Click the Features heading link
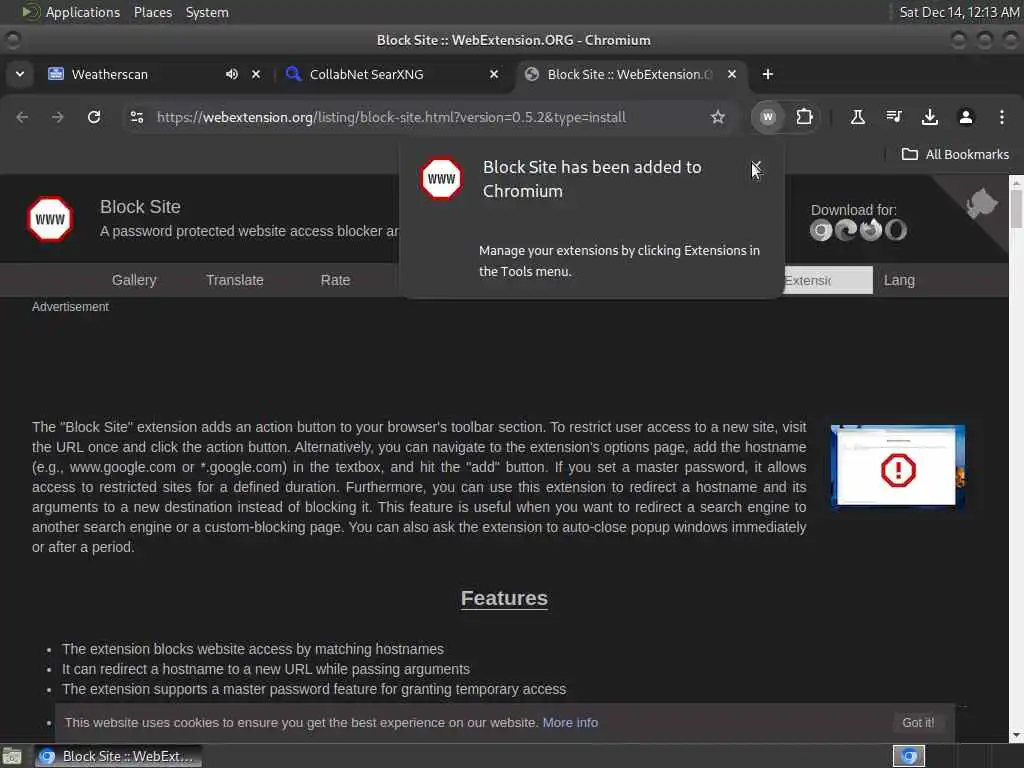Screen dimensions: 1024x768 point(504,598)
